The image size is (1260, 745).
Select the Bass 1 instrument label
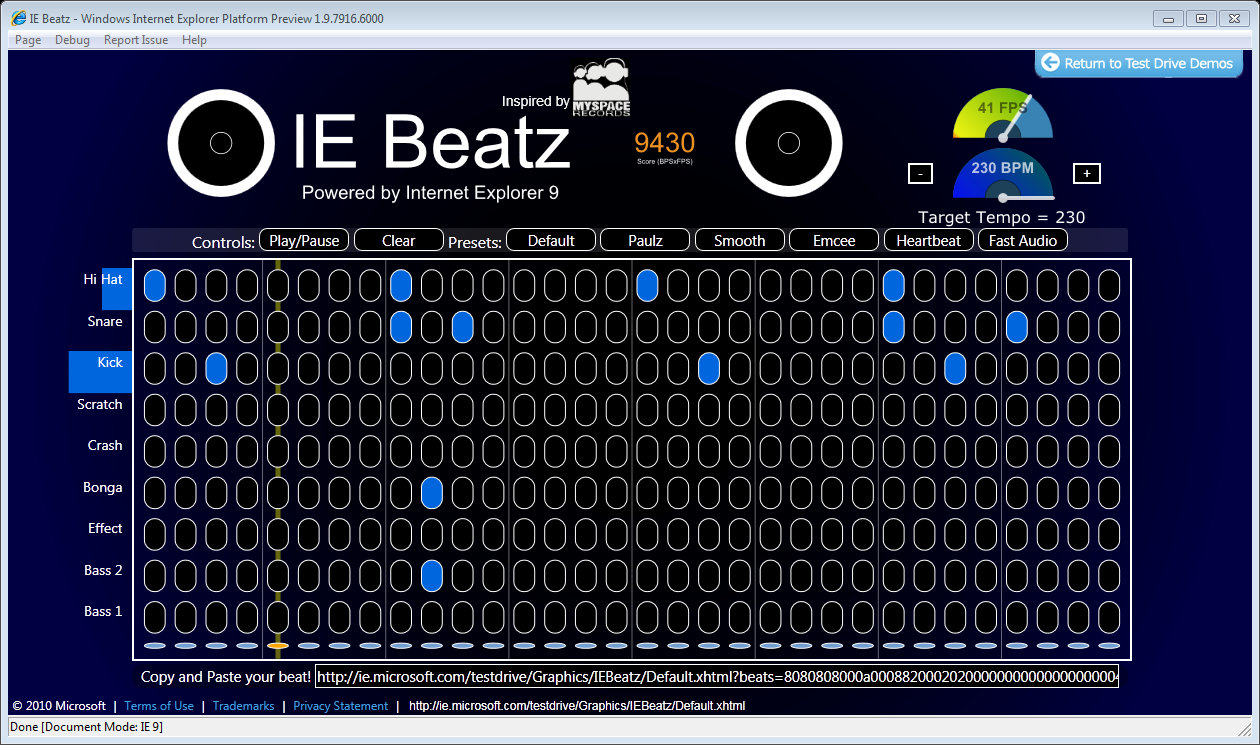(103, 612)
